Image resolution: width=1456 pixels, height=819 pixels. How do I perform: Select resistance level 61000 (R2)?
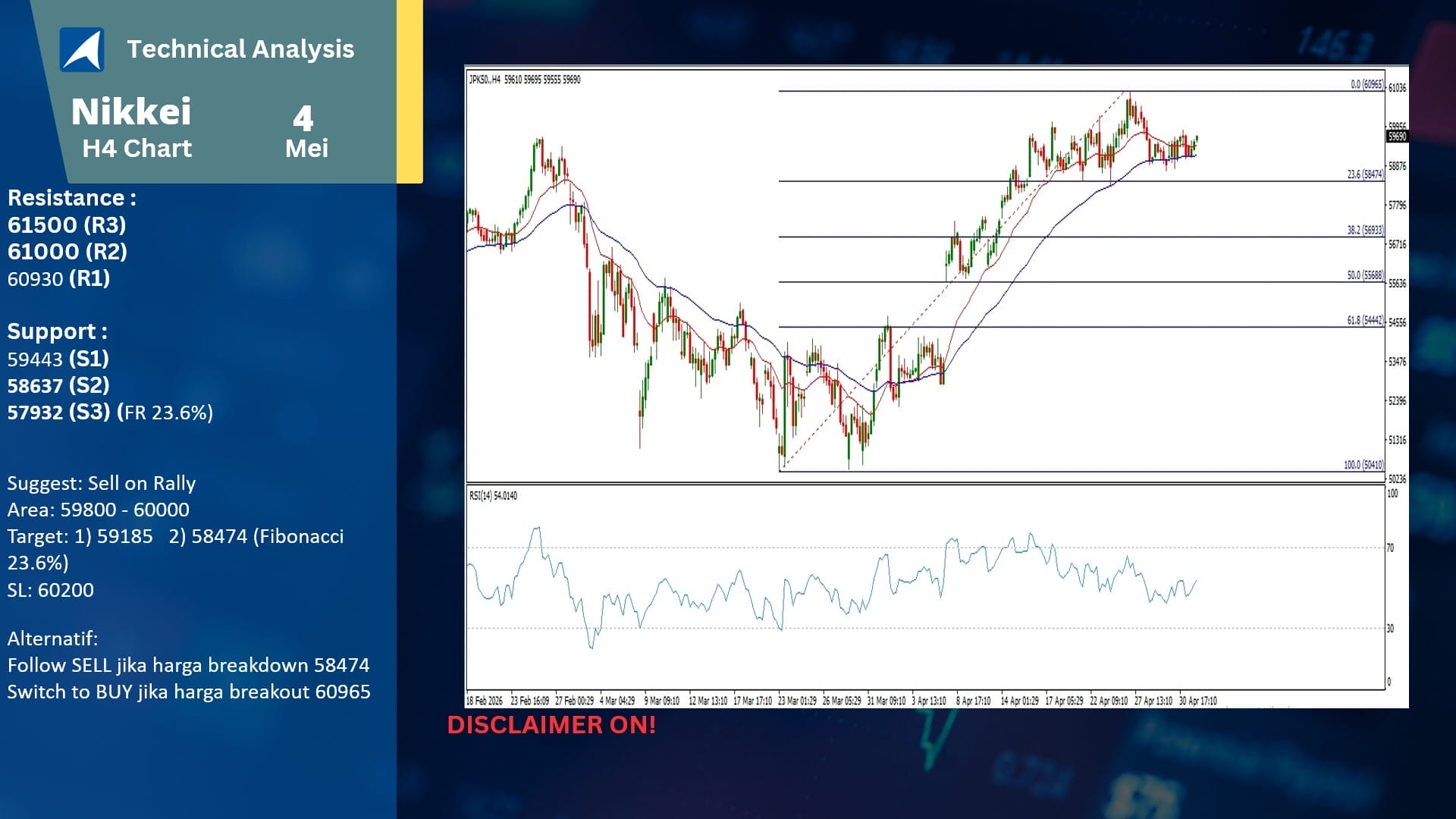(67, 251)
